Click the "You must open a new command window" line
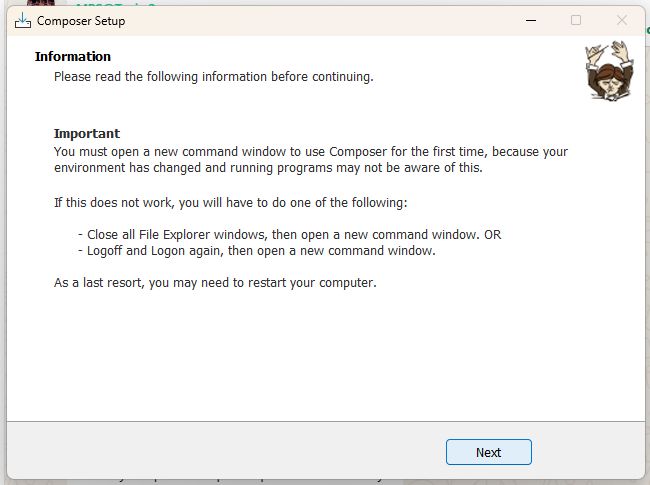The width and height of the screenshot is (650, 485). pos(310,152)
